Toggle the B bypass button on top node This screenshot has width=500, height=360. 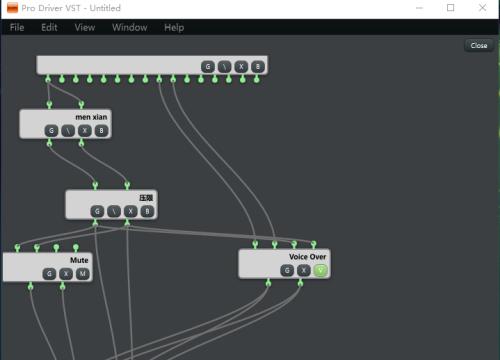point(258,67)
